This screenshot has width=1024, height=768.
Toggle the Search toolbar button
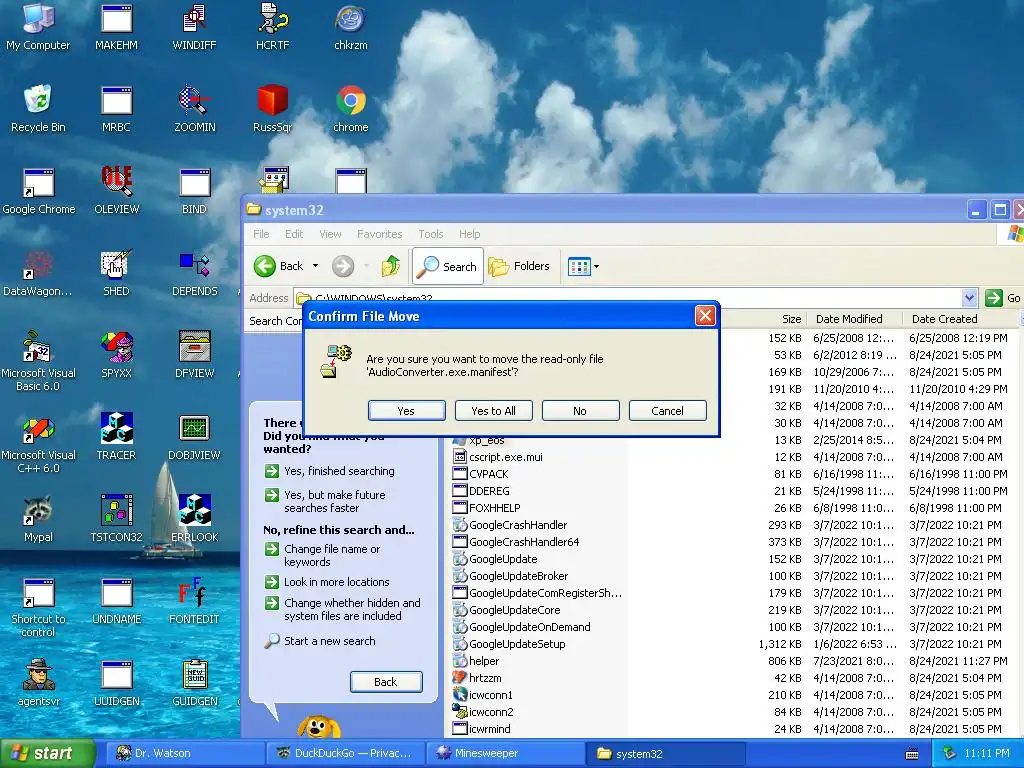448,266
